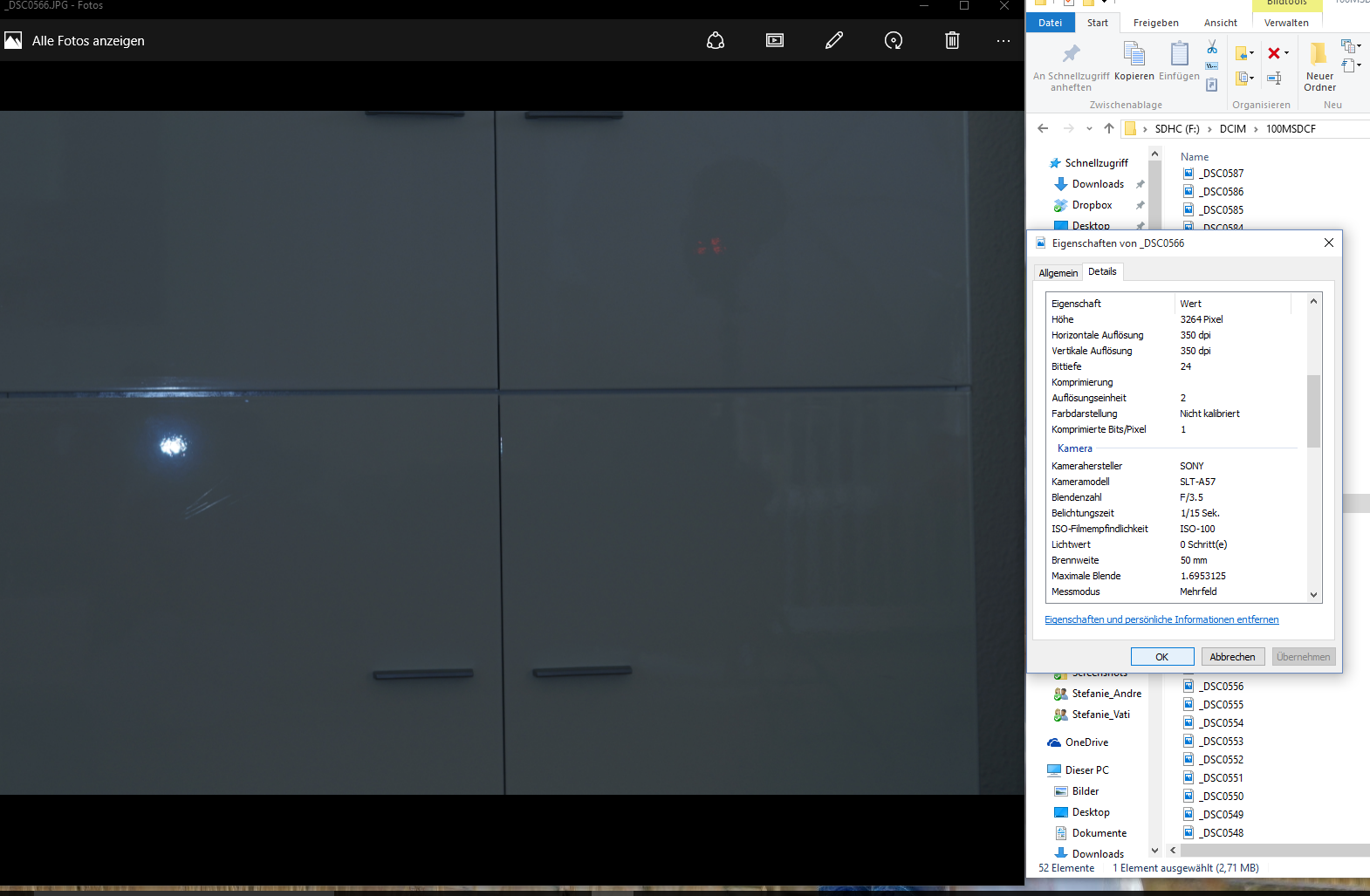Go up one folder with up arrow
Screen dimensions: 1370x896
coord(1109,128)
